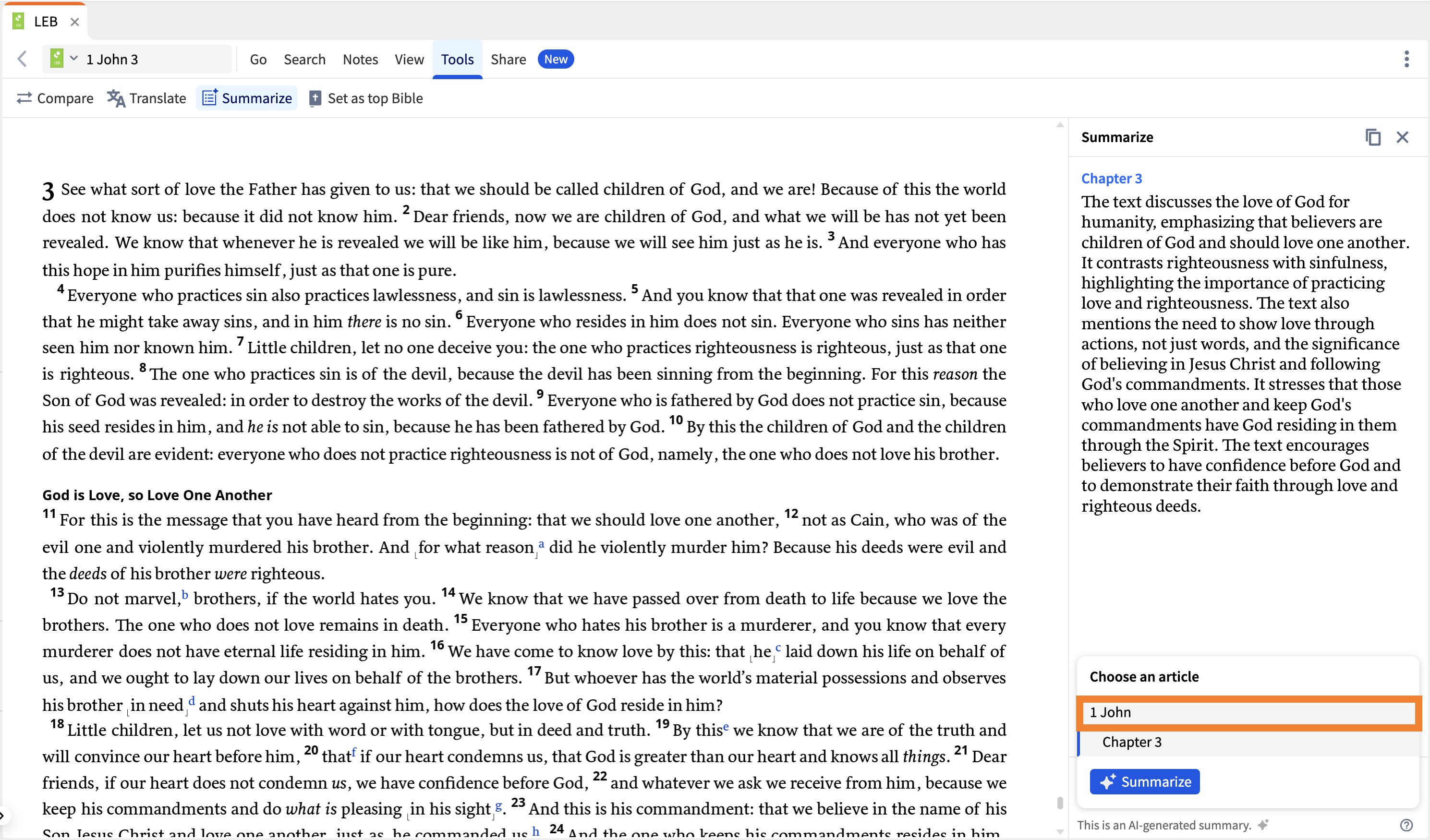Open footnote d after 'in need'

tap(192, 701)
